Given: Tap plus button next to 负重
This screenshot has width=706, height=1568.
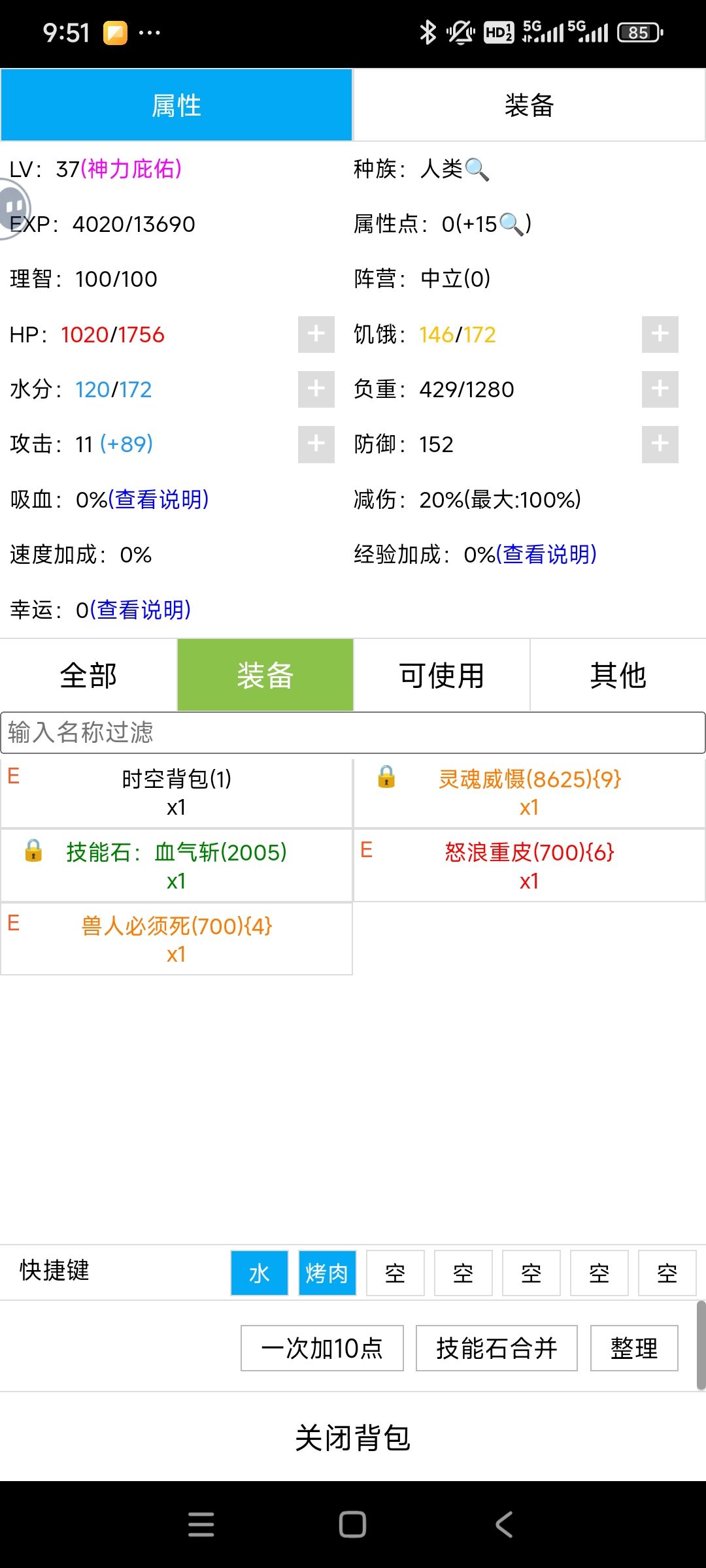Looking at the screenshot, I should [x=660, y=389].
